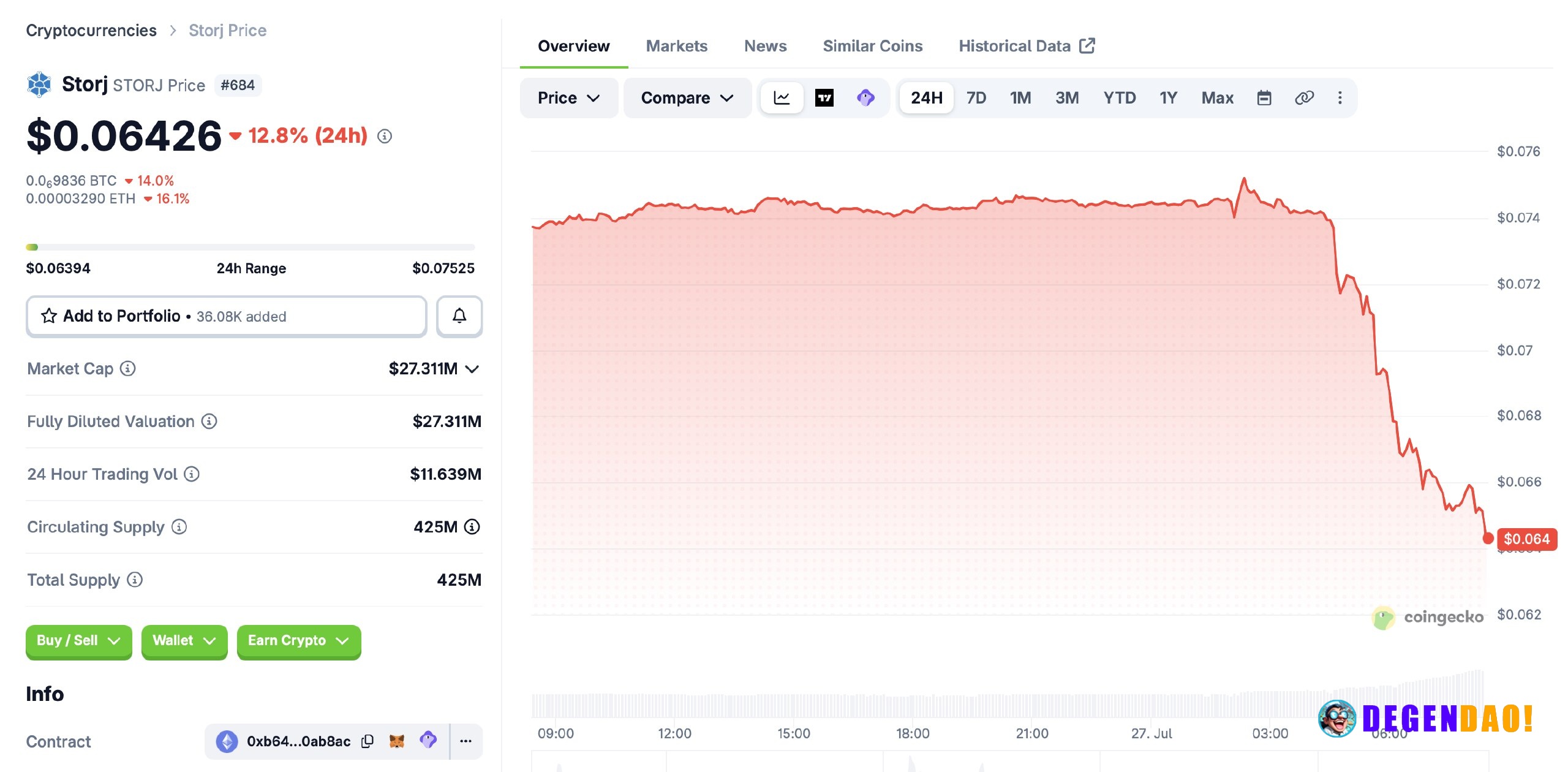Screen dimensions: 1568x772
Task: Click the Total Supply info icon
Action: click(135, 580)
